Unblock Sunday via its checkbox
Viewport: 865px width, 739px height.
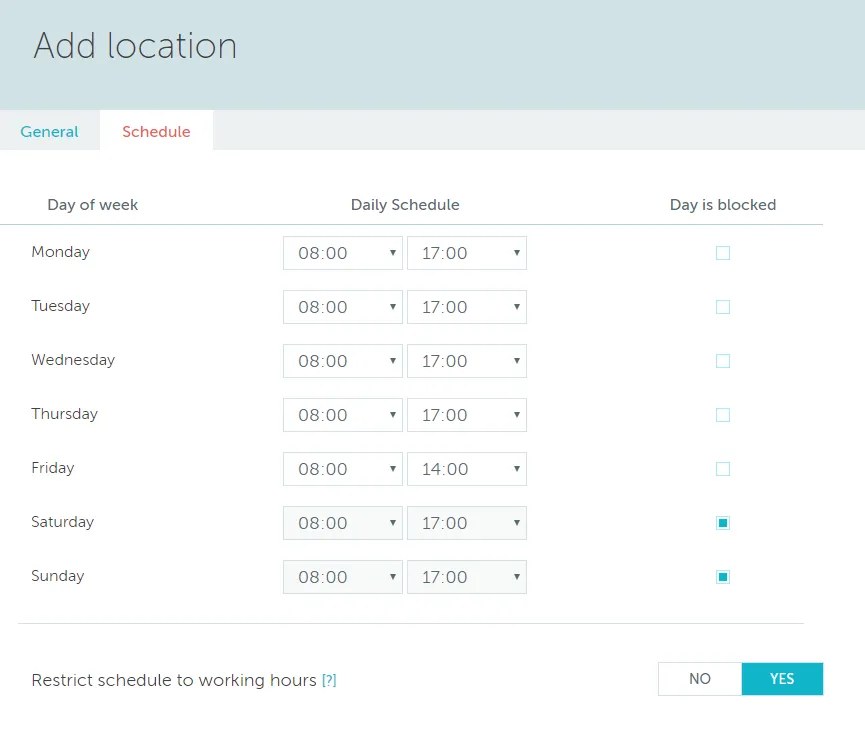point(722,576)
